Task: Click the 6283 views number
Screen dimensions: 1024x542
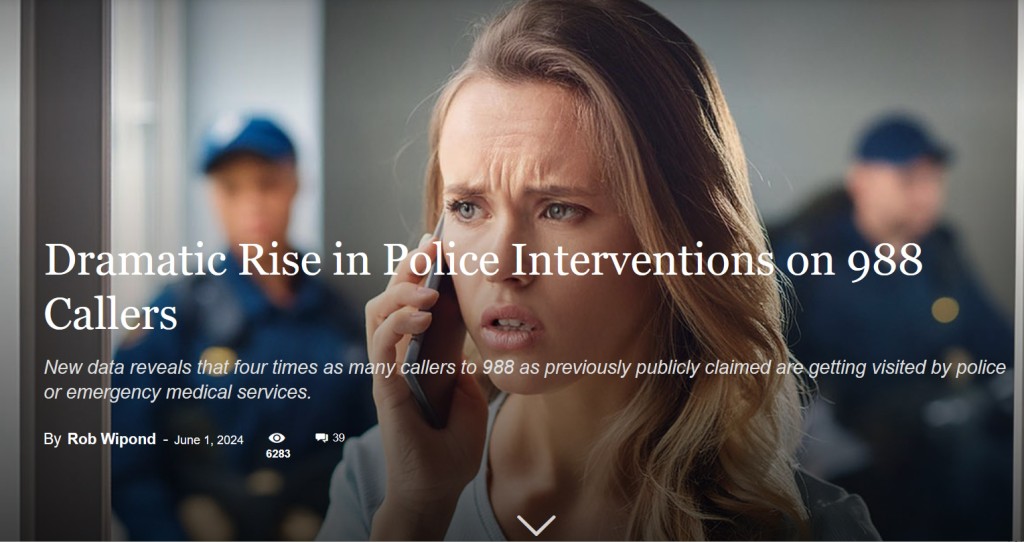Action: coord(278,454)
